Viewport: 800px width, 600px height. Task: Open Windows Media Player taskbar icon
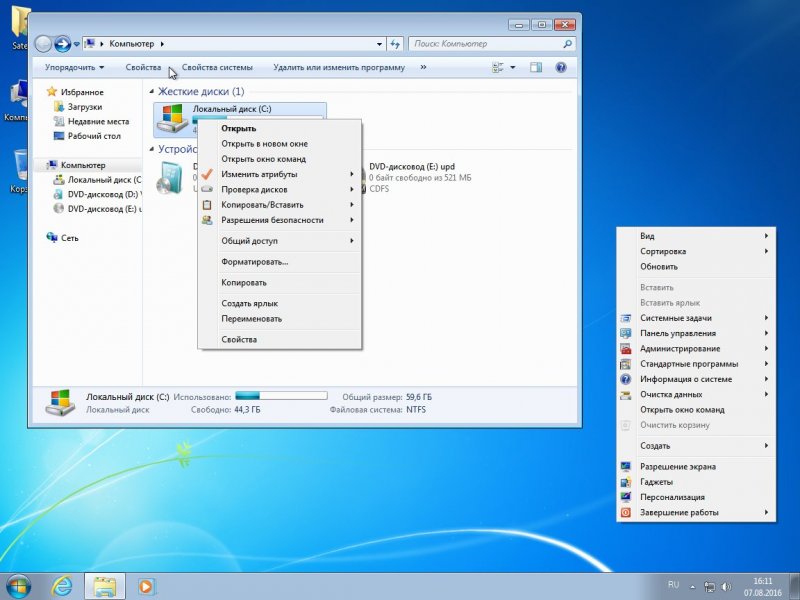(x=146, y=586)
